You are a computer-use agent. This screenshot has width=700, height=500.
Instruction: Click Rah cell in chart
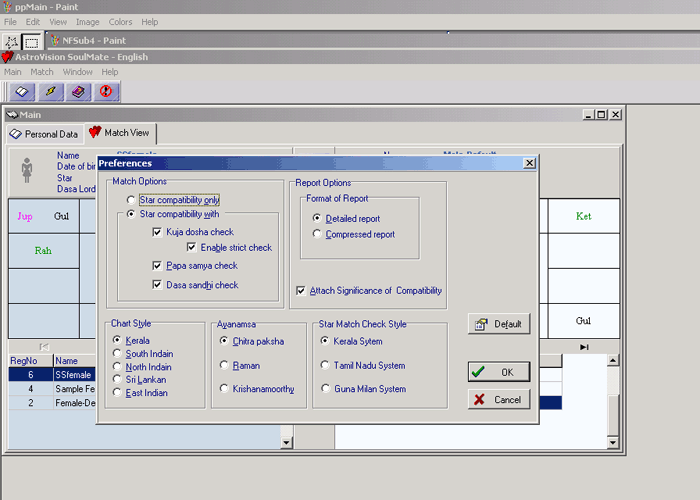[x=43, y=250]
